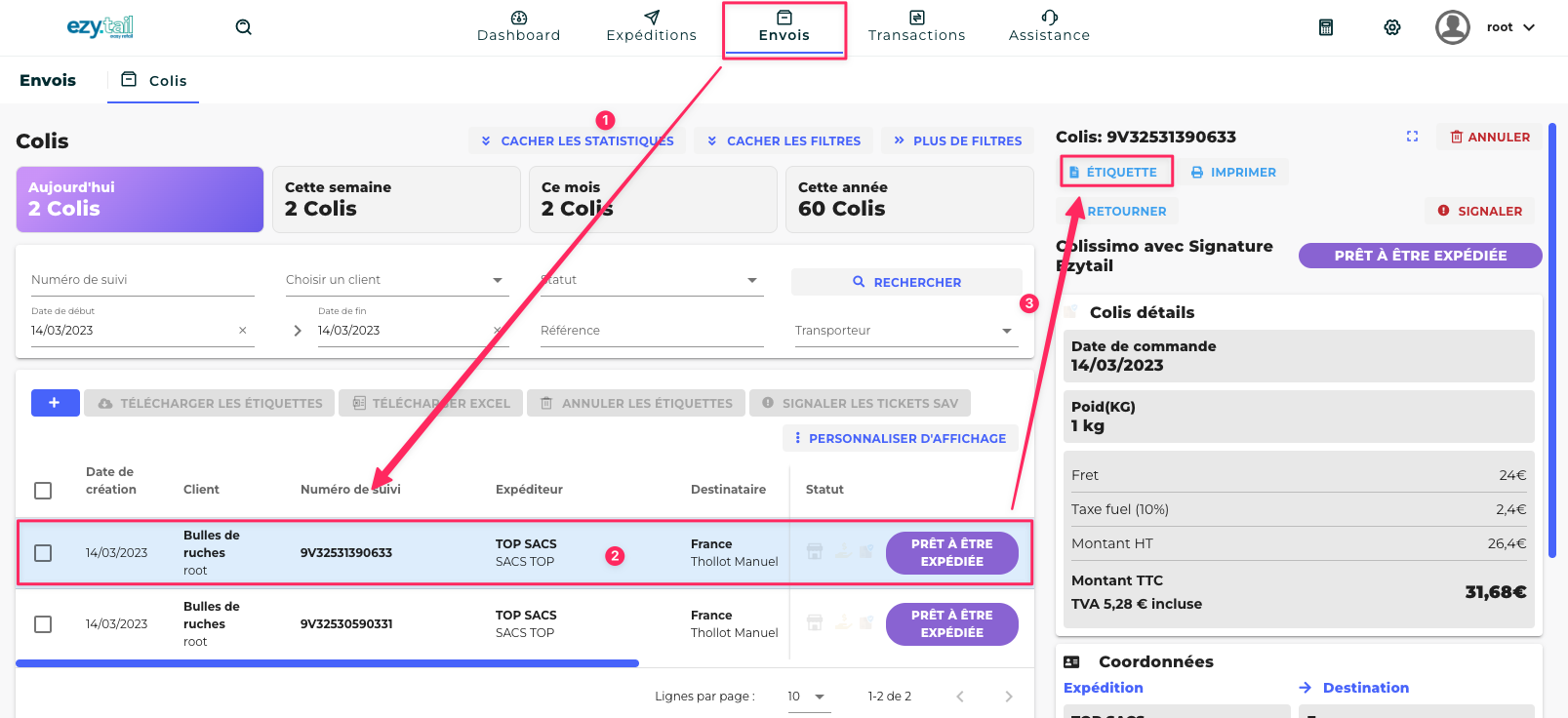The height and width of the screenshot is (718, 1568).
Task: Click the store icon on 9V32530590331 row
Action: (815, 622)
